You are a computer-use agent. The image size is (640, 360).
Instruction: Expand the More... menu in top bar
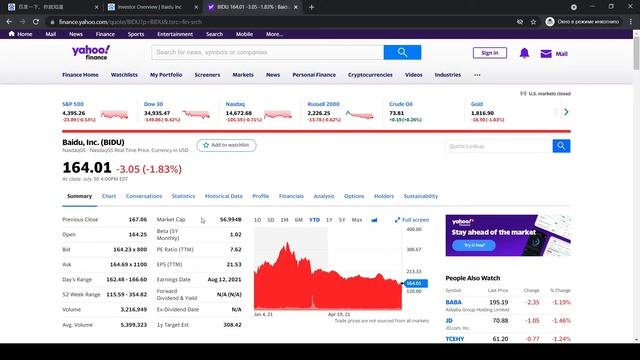point(274,34)
